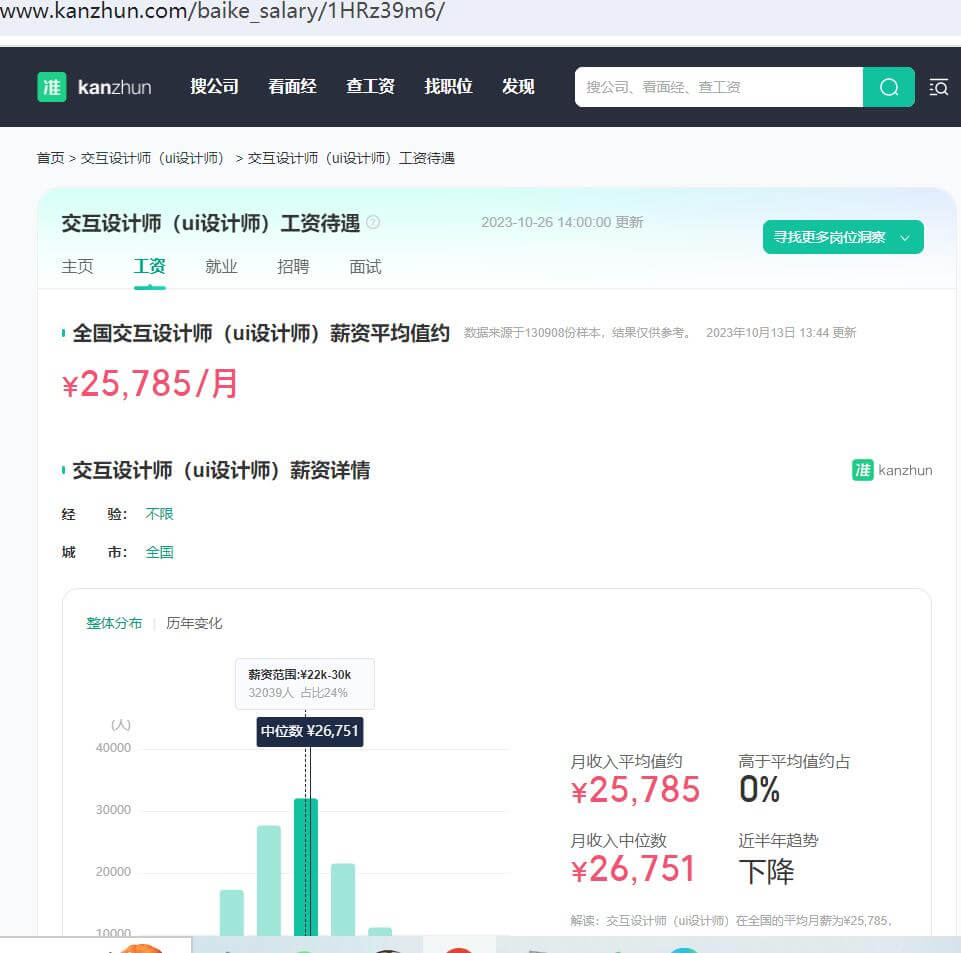The height and width of the screenshot is (953, 961).
Task: Click the tallest light-green bar left of median
Action: point(268,880)
